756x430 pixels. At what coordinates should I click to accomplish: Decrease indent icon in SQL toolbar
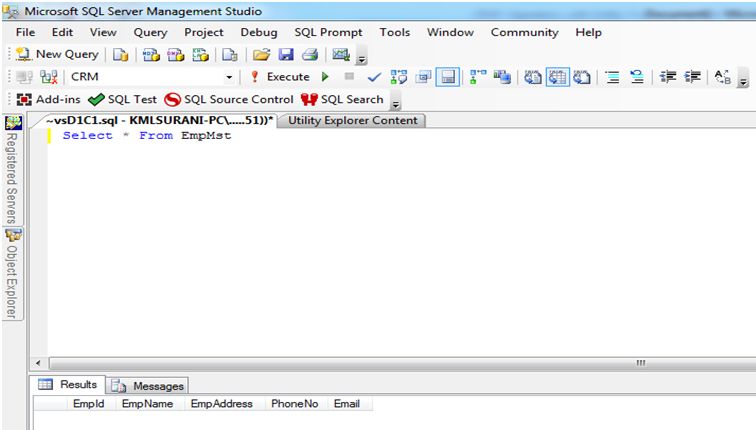668,77
